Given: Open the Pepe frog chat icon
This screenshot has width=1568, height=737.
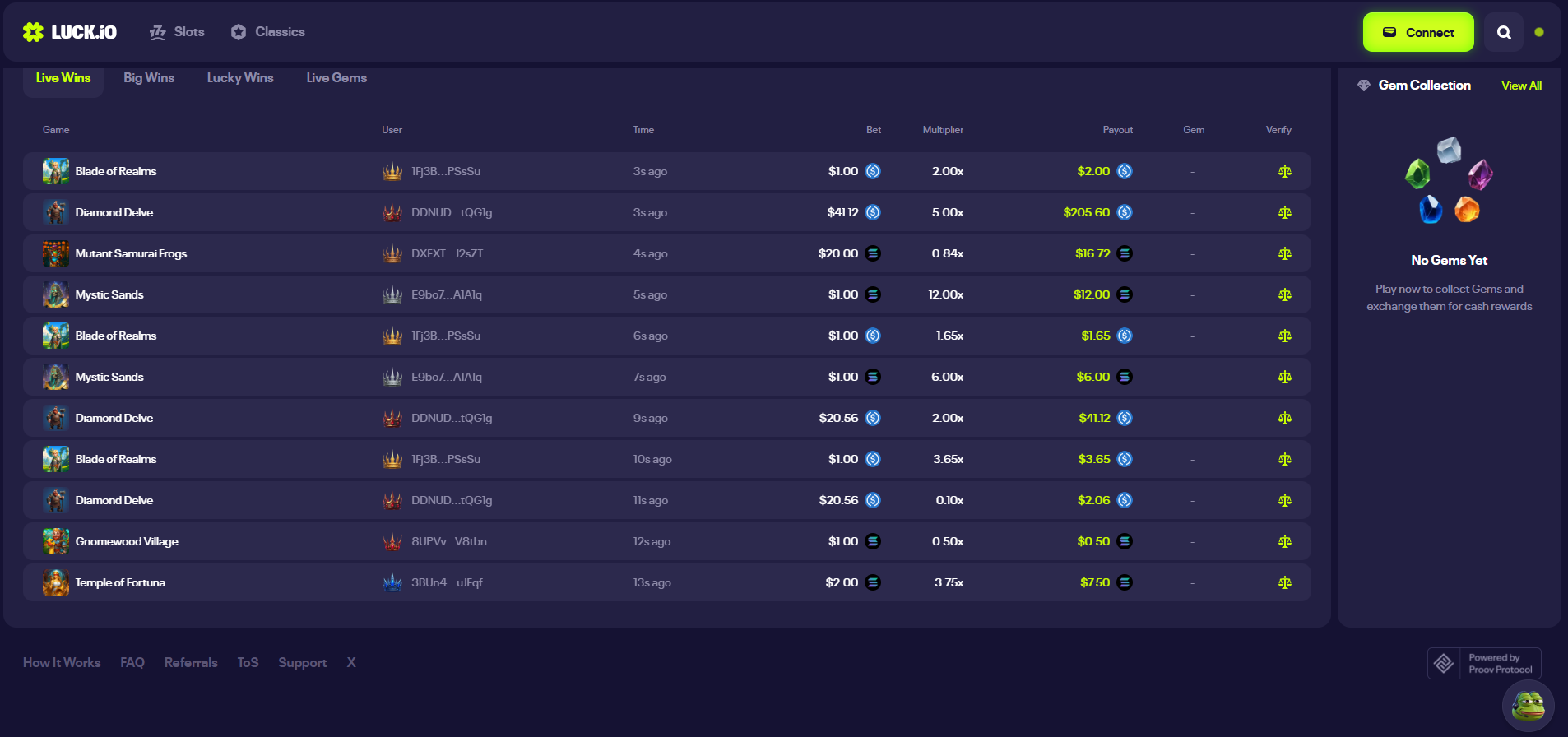Looking at the screenshot, I should [x=1528, y=705].
